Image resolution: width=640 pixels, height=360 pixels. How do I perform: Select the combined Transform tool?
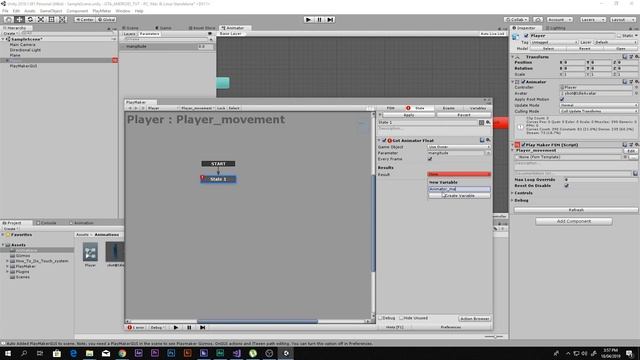point(62,20)
